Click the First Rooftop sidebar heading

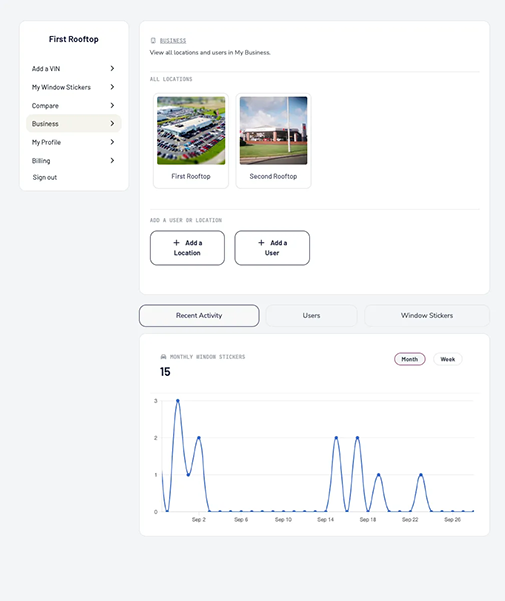pos(74,39)
